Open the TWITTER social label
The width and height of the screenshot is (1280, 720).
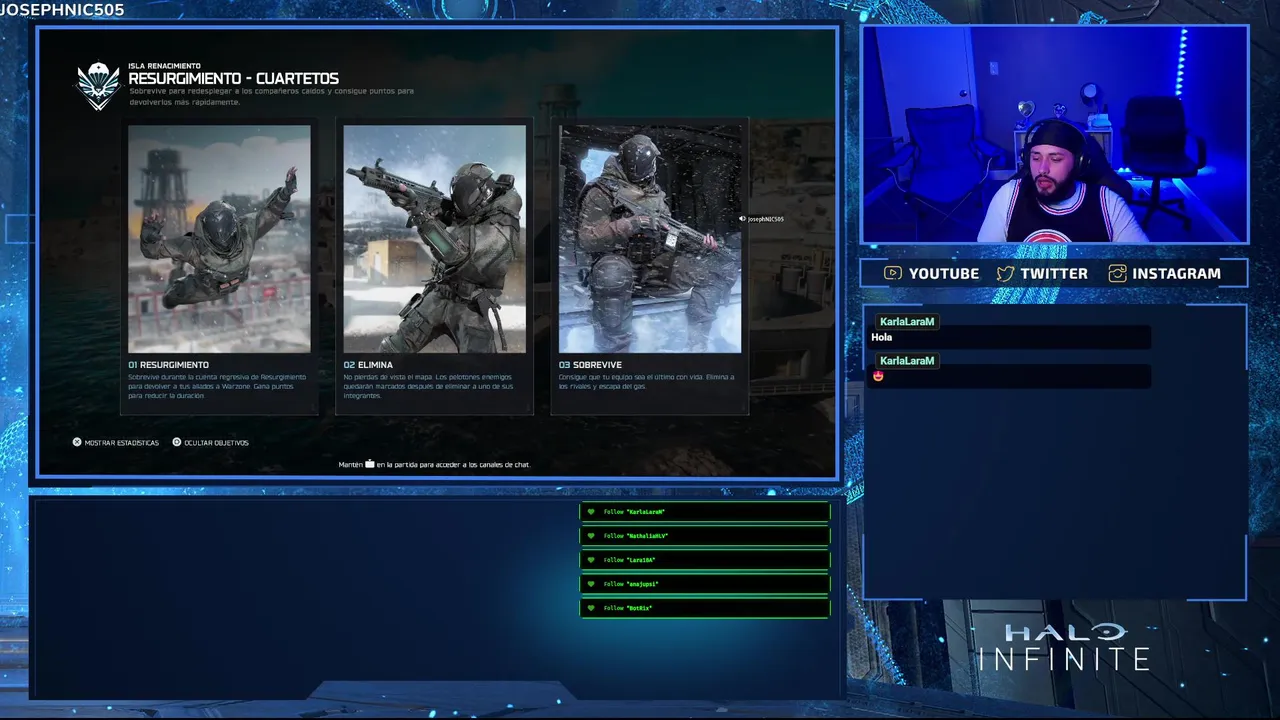[1054, 273]
